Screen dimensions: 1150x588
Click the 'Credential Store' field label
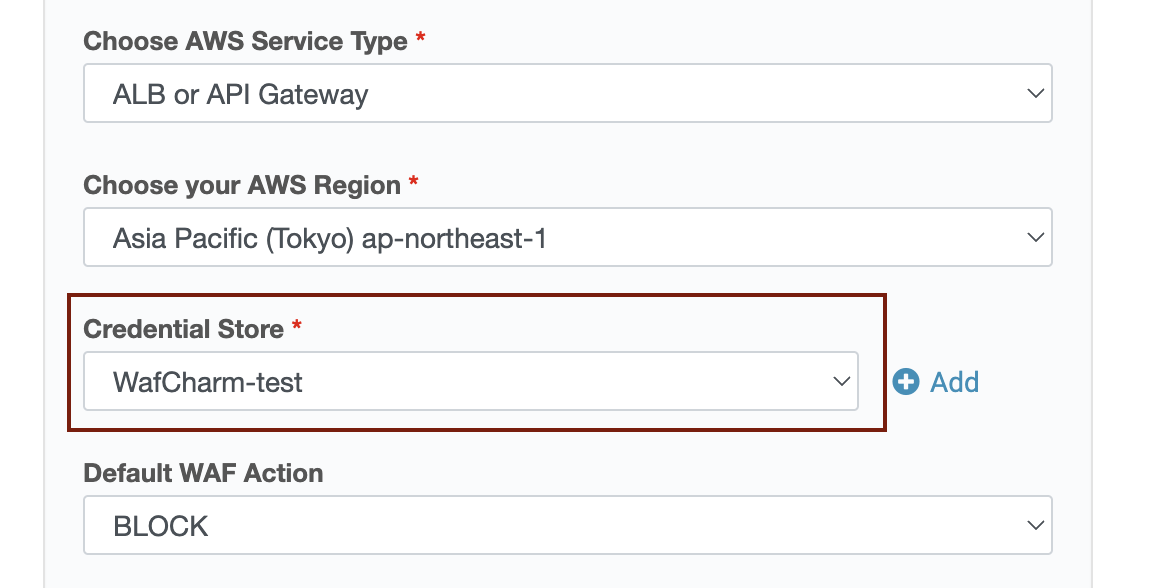click(183, 329)
